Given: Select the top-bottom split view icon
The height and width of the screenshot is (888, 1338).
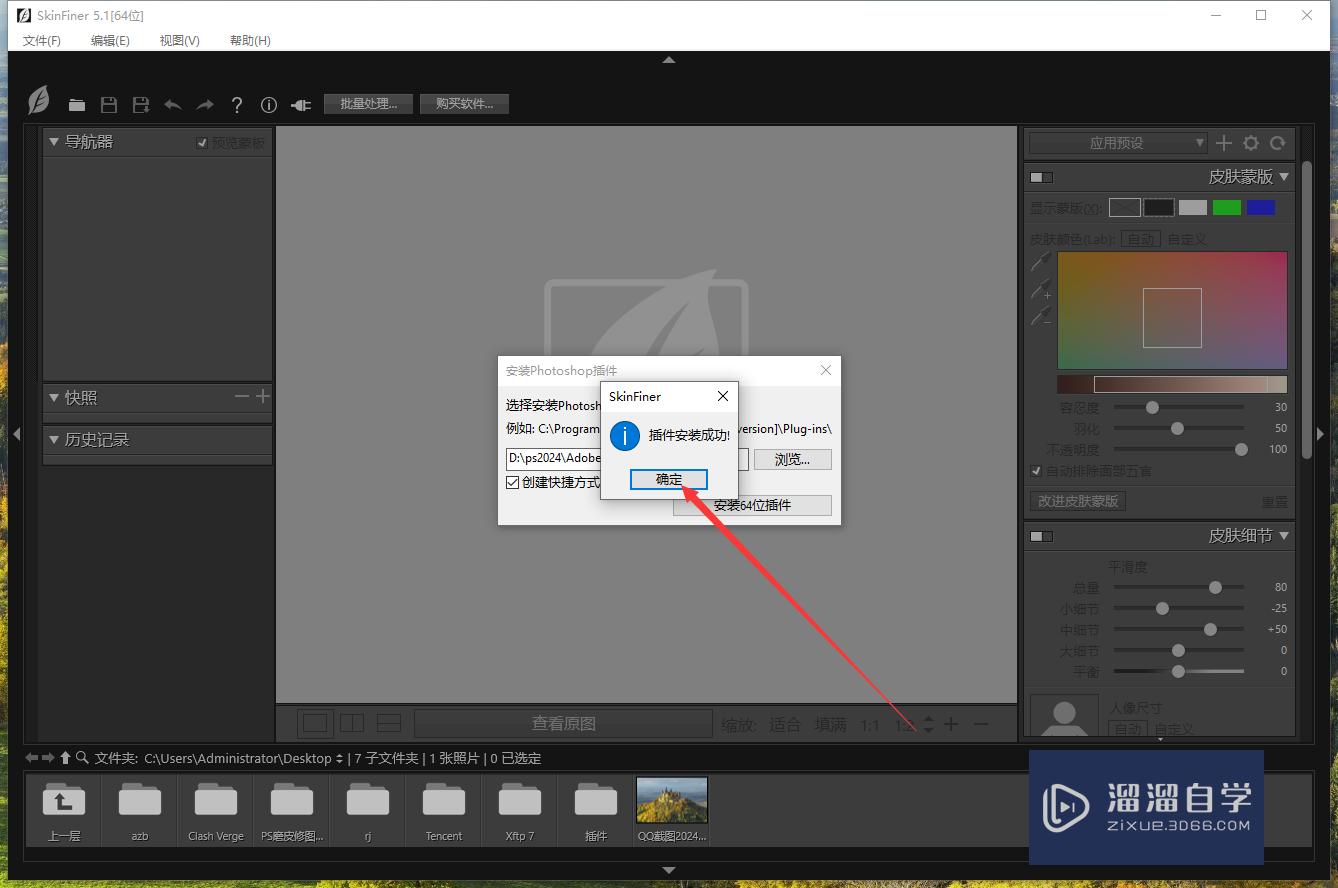Looking at the screenshot, I should pos(389,723).
